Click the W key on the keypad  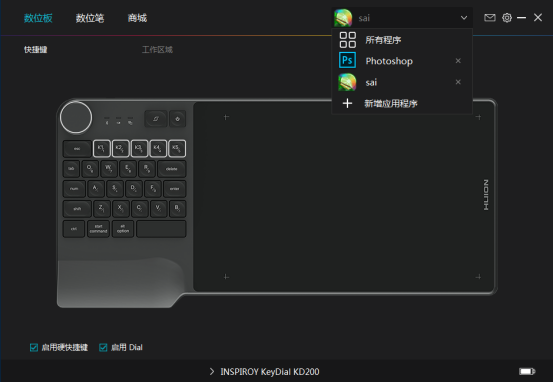(109, 169)
